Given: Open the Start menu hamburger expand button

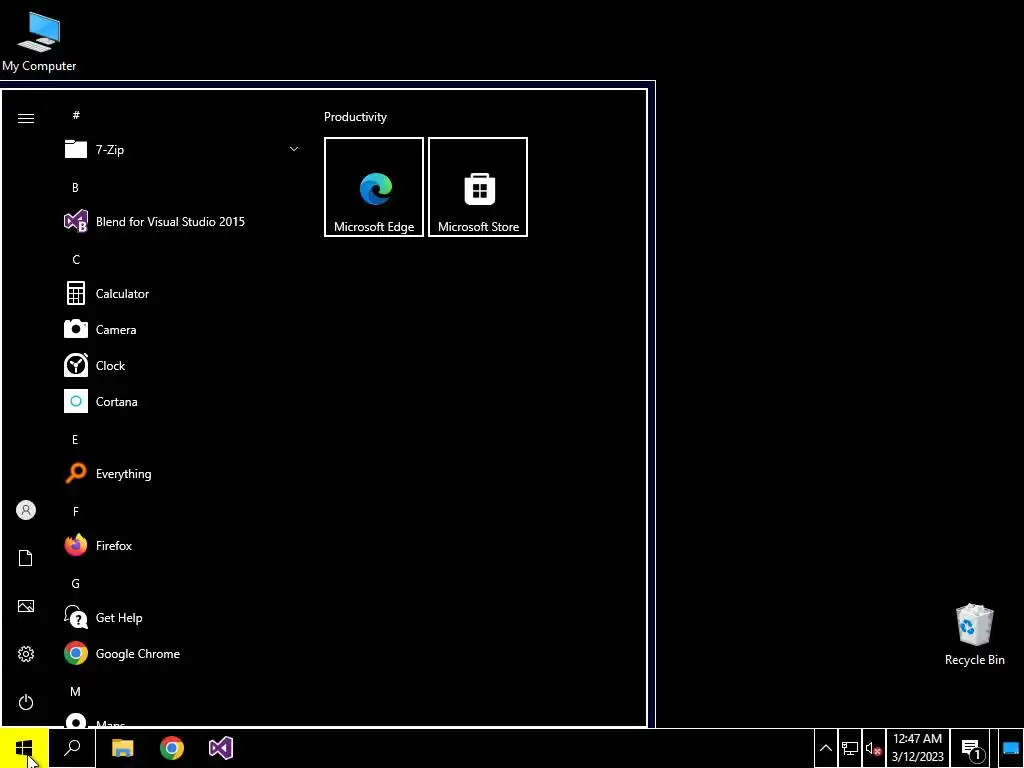Looking at the screenshot, I should point(25,118).
